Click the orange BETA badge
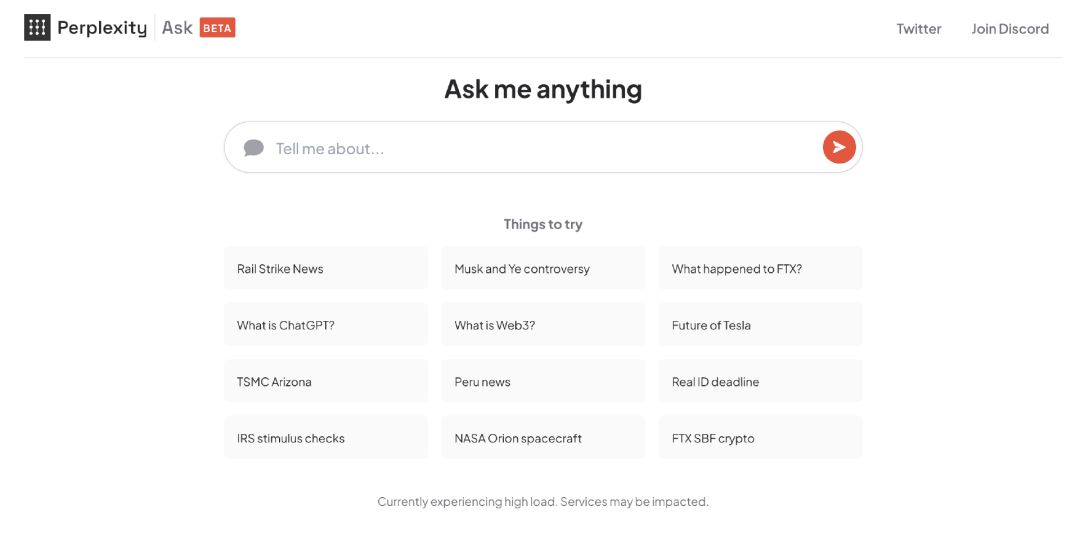Viewport: 1080px width, 542px height. tap(218, 28)
